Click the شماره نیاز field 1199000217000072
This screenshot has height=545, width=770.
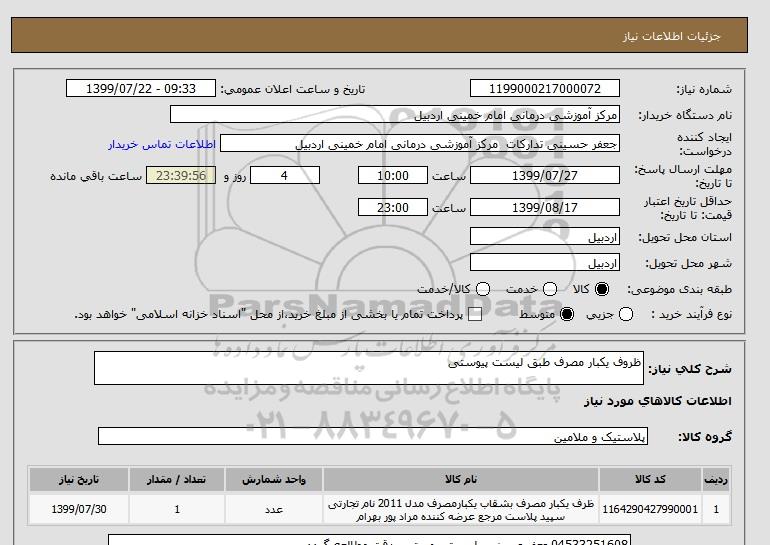[545, 88]
